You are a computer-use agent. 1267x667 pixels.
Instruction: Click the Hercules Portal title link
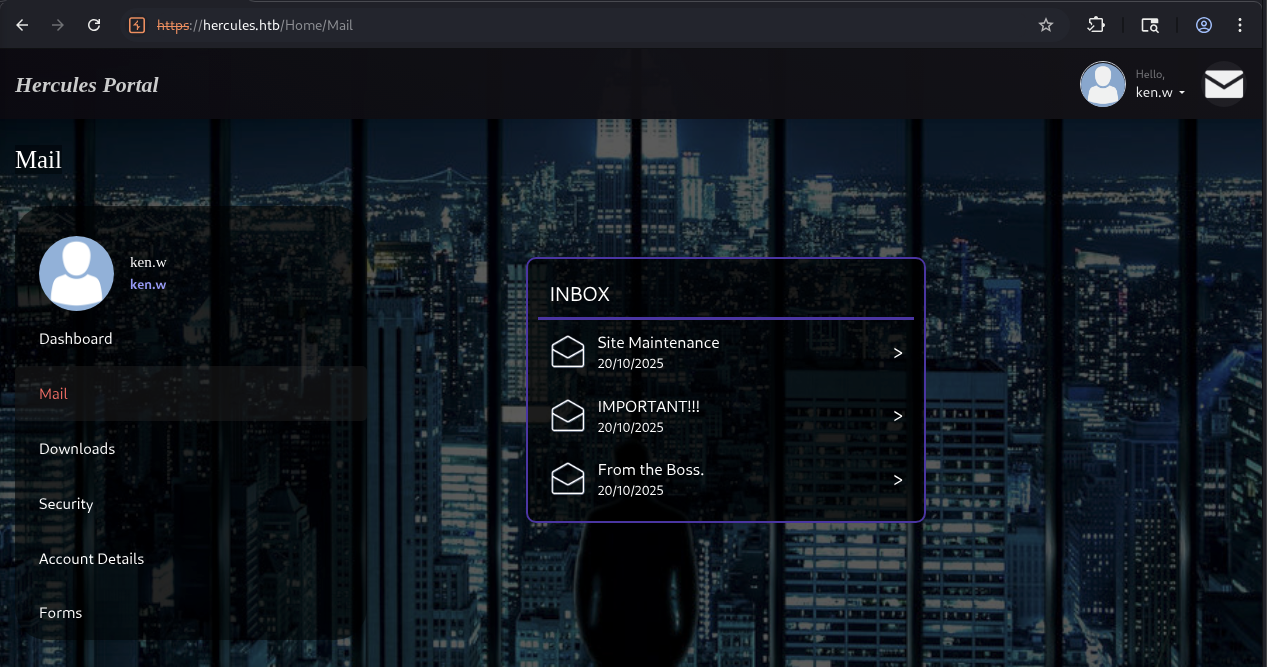tap(87, 85)
